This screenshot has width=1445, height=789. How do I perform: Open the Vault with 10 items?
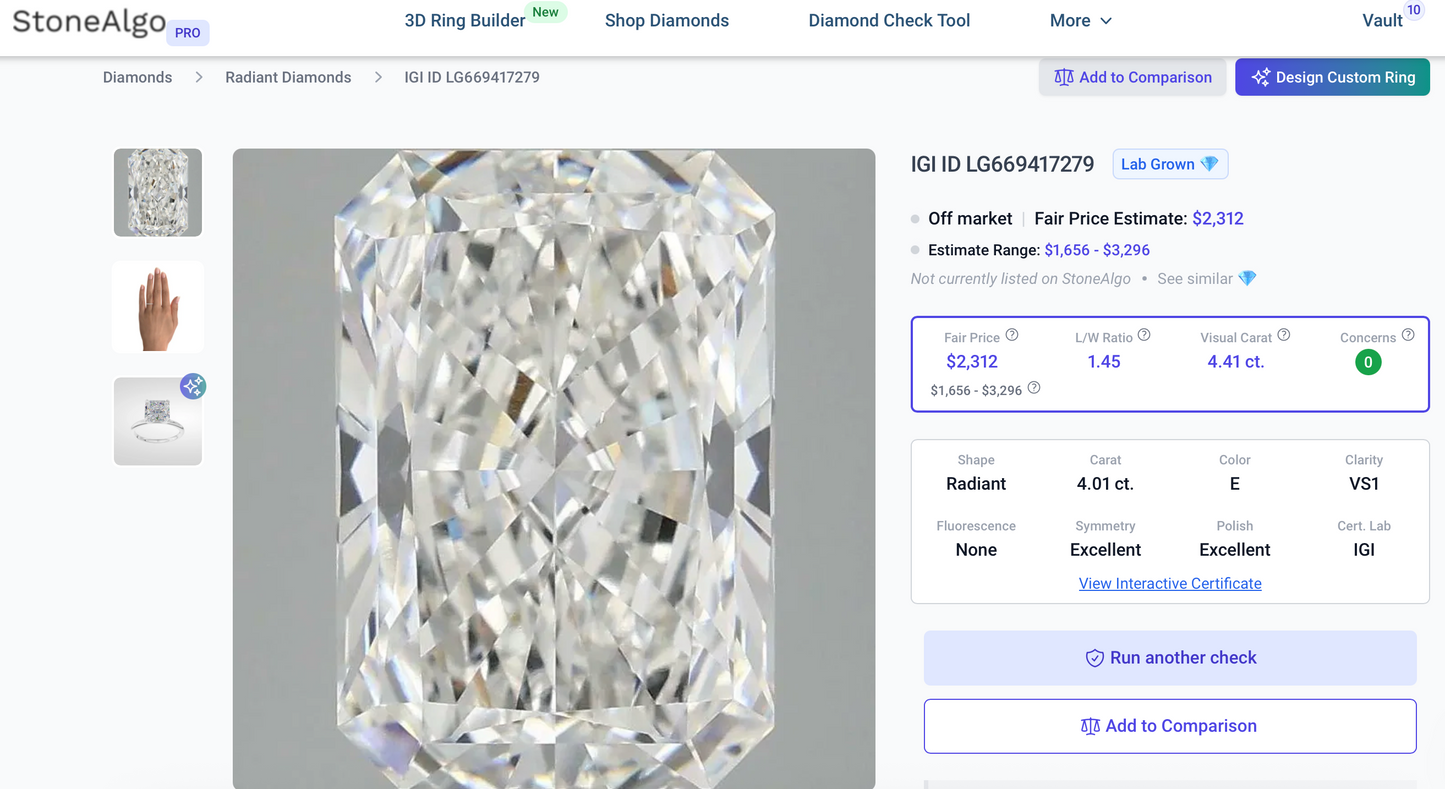(x=1383, y=20)
